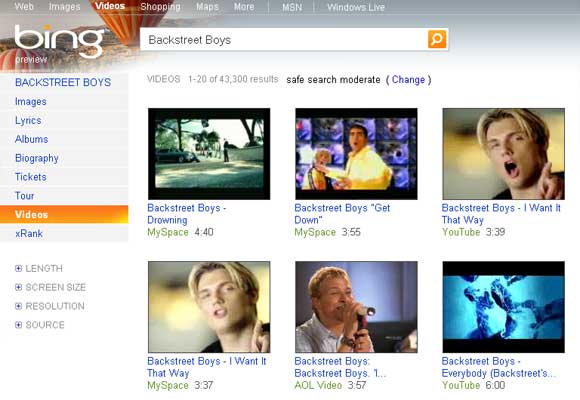
Task: Expand the SCREEN SIZE filter
Action: (50, 287)
